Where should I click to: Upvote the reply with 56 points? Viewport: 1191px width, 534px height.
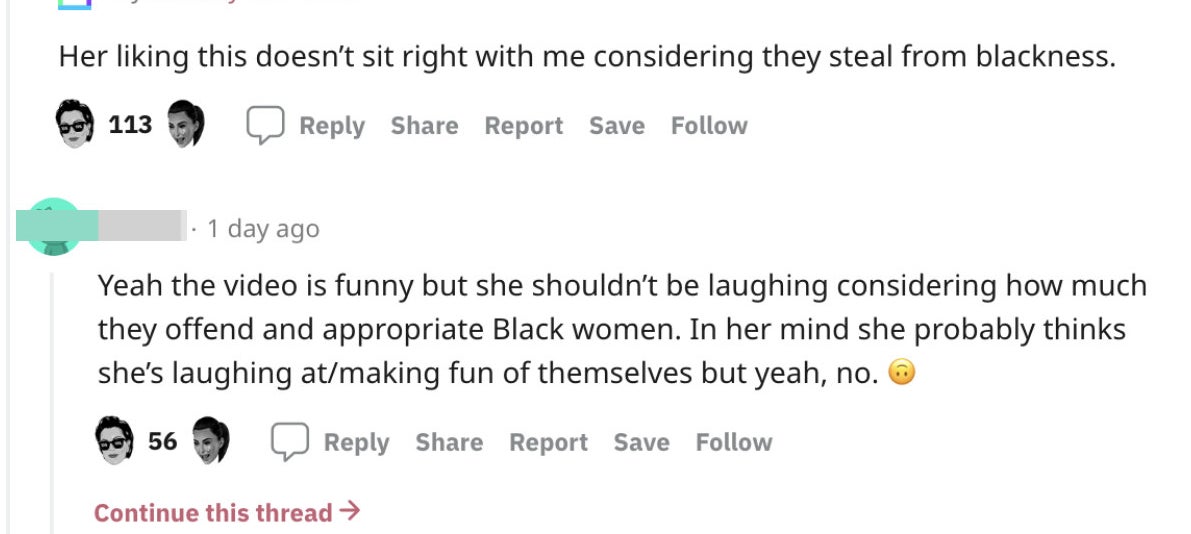[114, 441]
